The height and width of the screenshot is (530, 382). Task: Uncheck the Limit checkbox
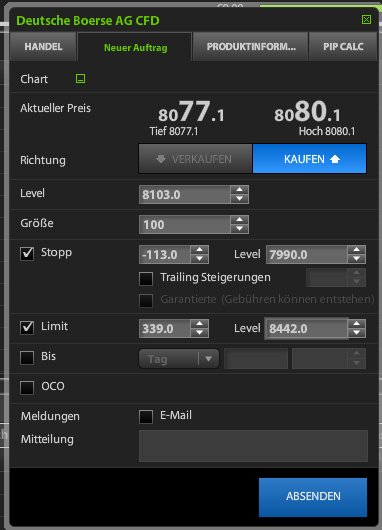(27, 328)
